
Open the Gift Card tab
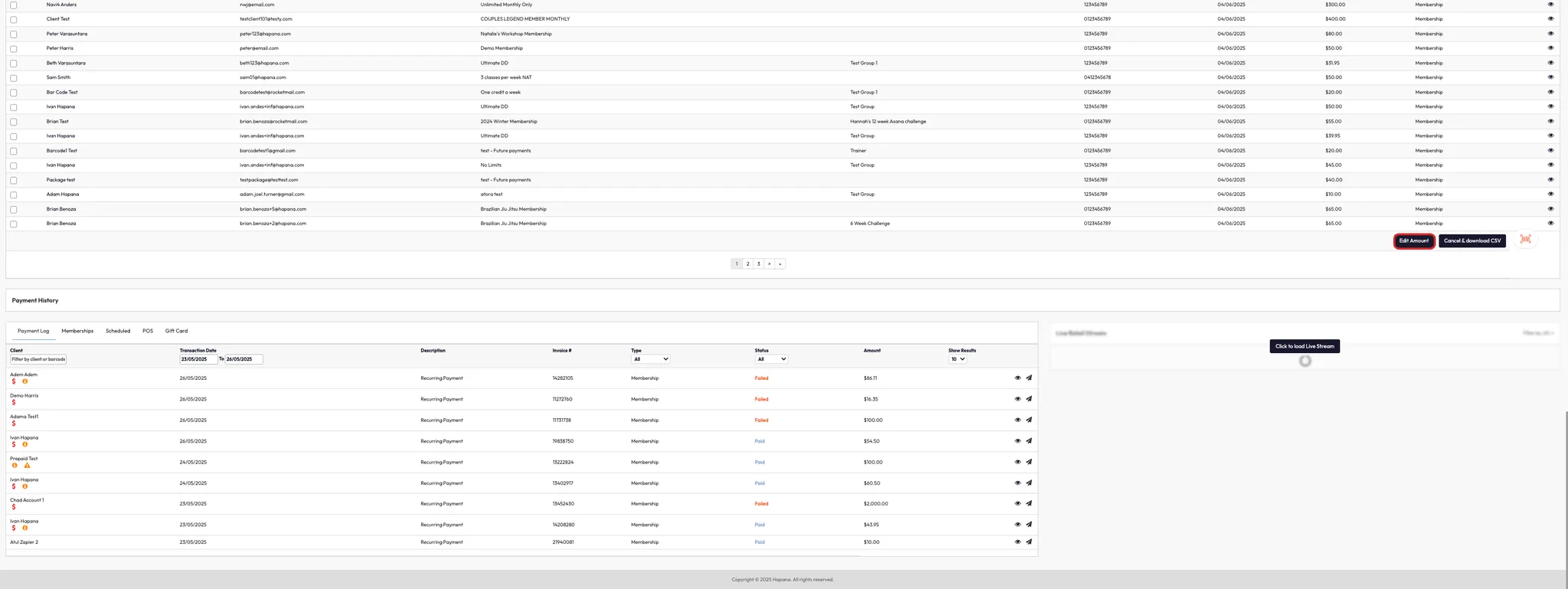tap(176, 331)
